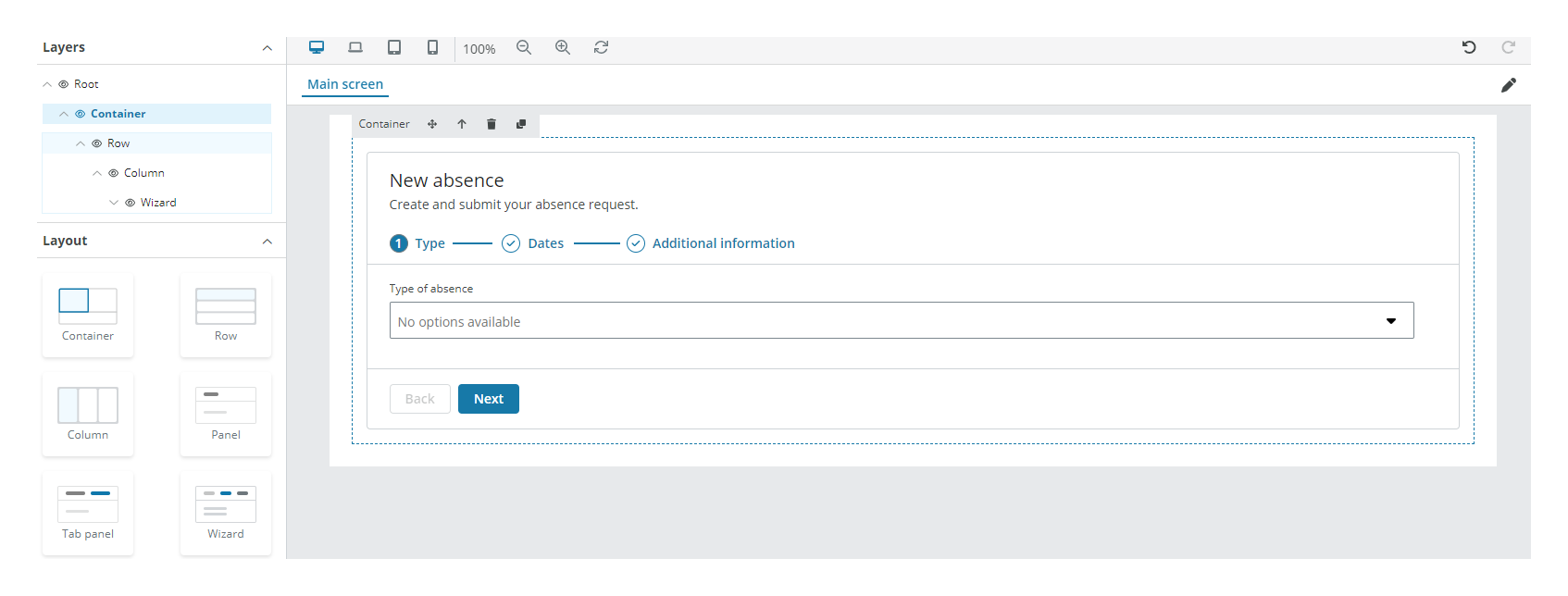Zoom out of the canvas
Viewport: 1568px width, 596px height.
tap(524, 47)
